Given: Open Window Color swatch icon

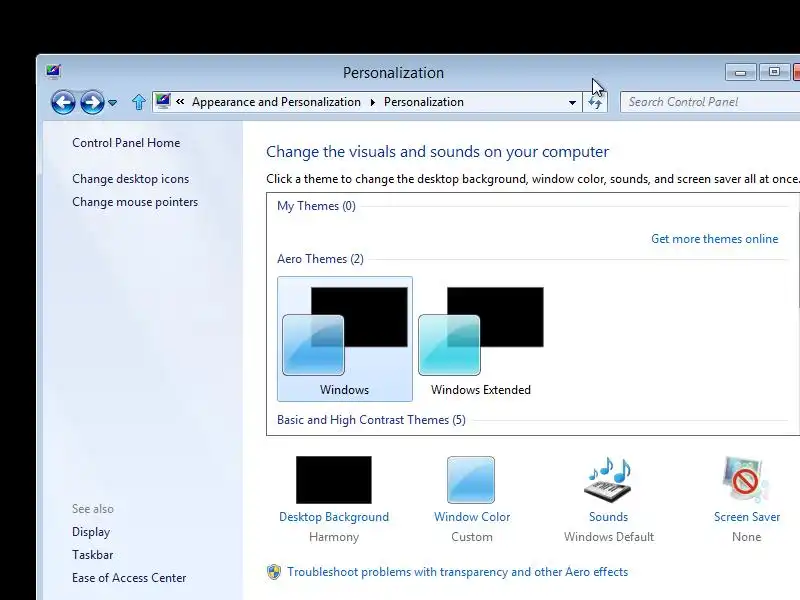Looking at the screenshot, I should click(471, 480).
